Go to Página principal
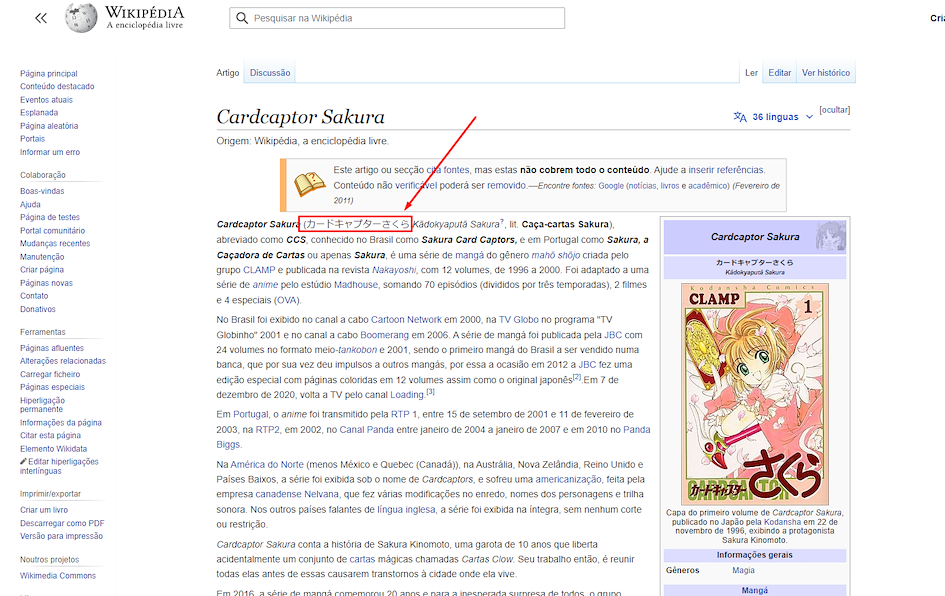 (49, 74)
